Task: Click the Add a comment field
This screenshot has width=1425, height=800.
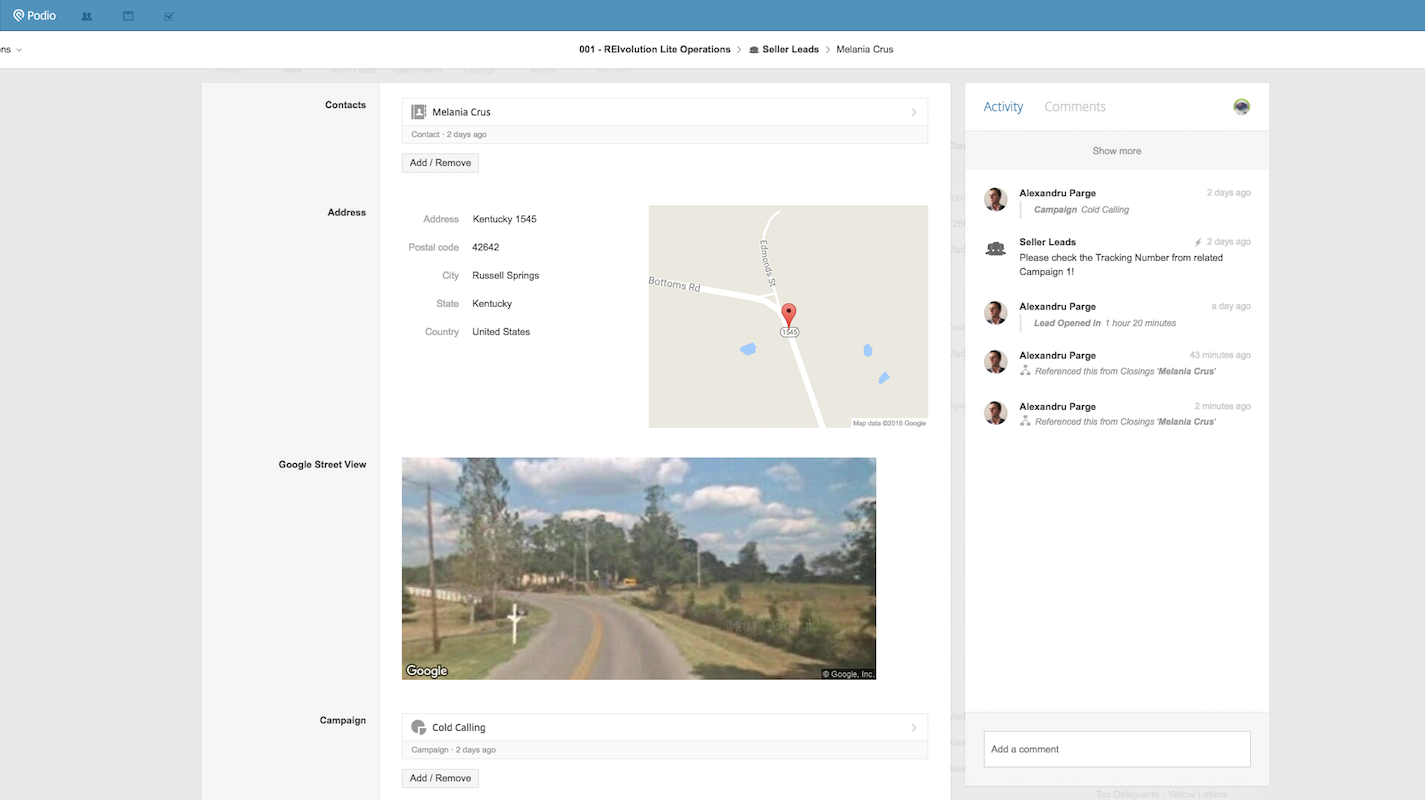Action: pos(1116,749)
